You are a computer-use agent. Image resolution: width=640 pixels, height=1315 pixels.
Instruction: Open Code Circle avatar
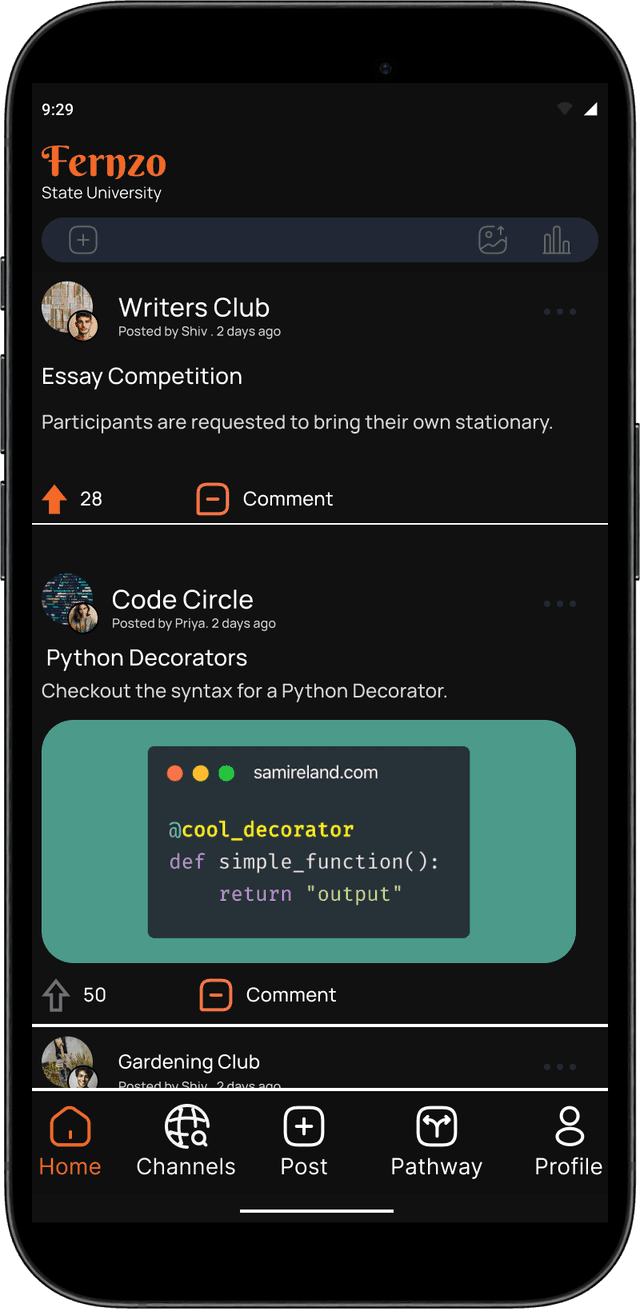70,603
